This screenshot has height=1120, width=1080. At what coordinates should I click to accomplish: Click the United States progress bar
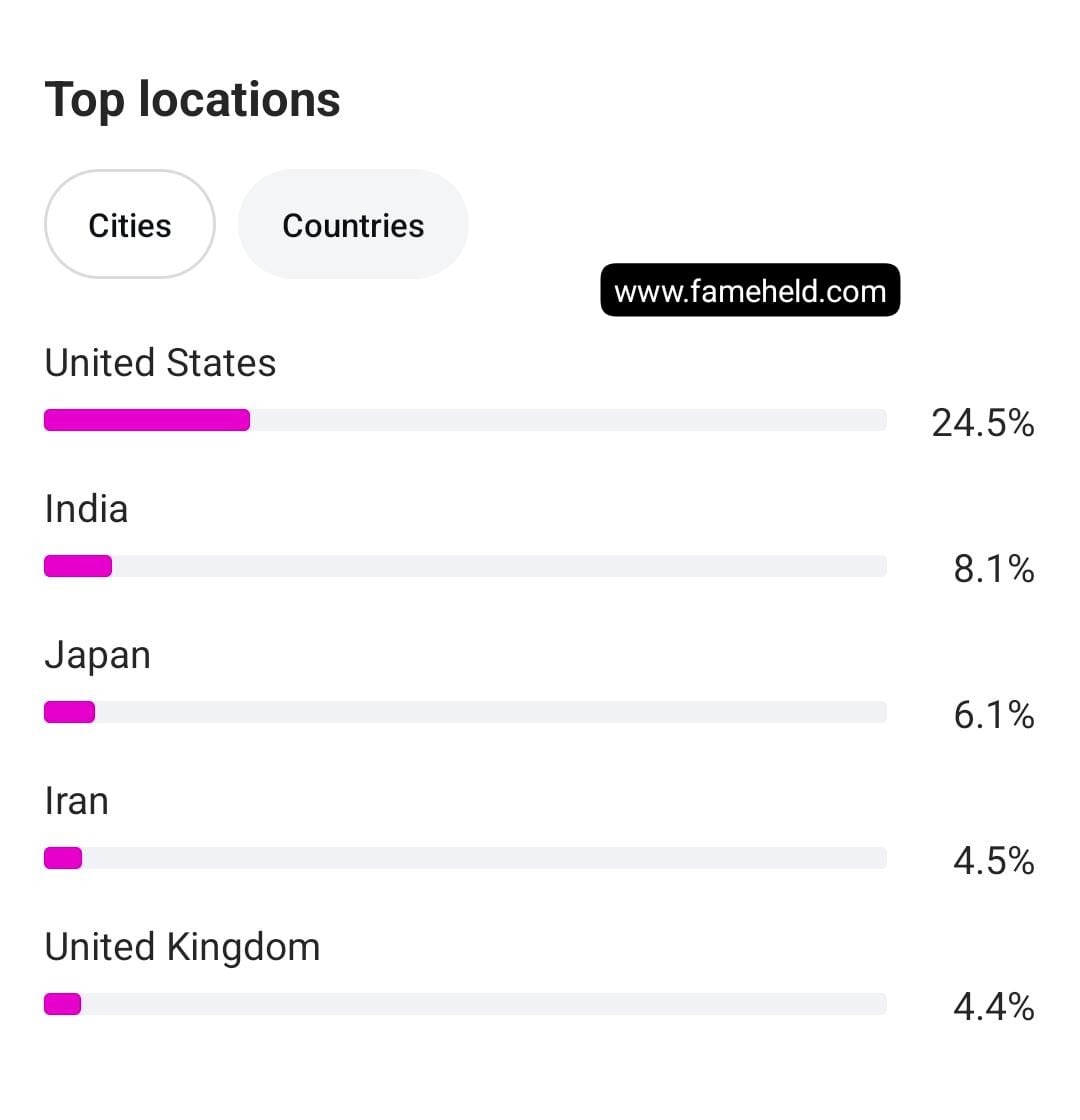[x=465, y=420]
